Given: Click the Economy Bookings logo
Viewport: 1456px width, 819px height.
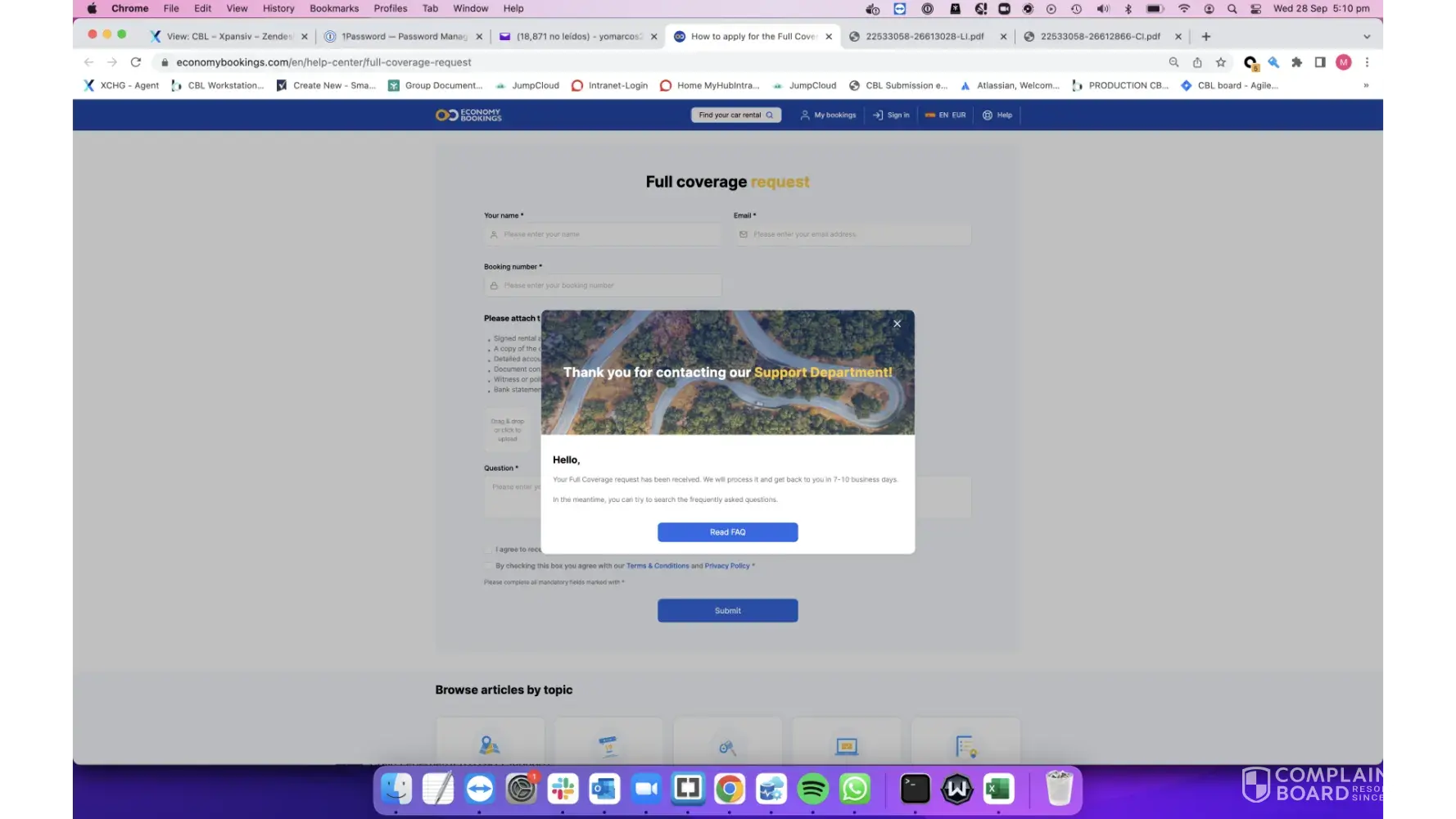Looking at the screenshot, I should point(468,115).
